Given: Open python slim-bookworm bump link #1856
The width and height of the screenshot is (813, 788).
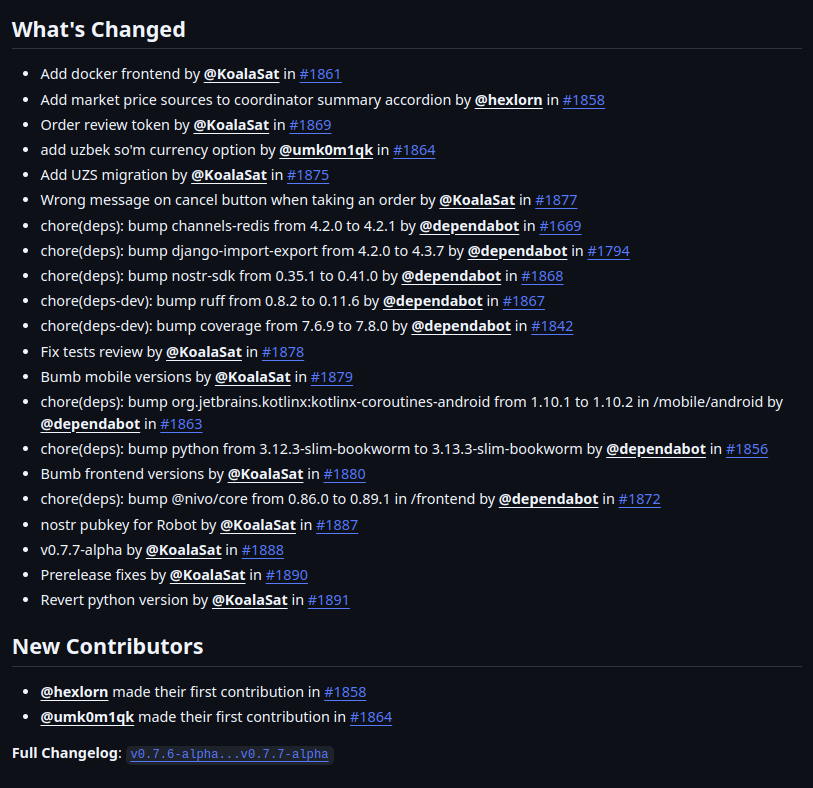Looking at the screenshot, I should [747, 449].
